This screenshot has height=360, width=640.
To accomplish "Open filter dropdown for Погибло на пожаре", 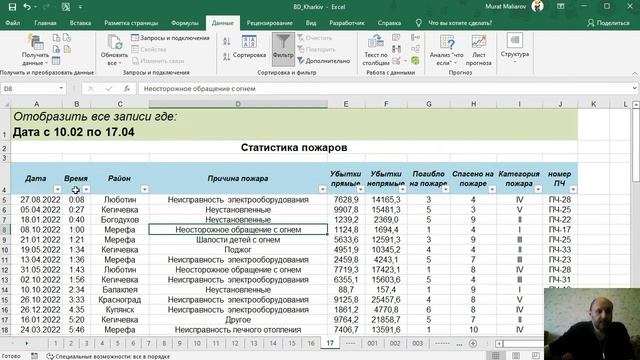I will [445, 189].
